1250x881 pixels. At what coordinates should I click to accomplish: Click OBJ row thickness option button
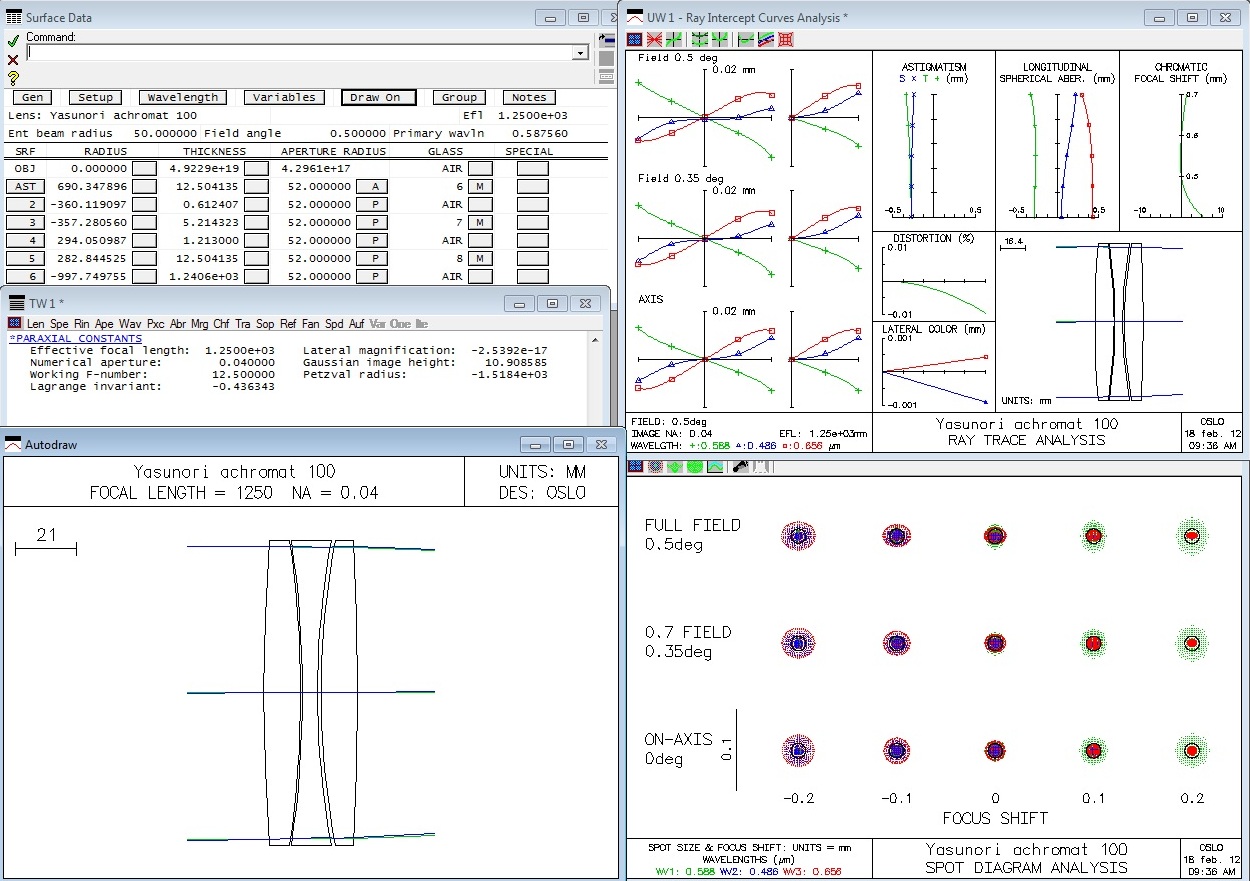click(257, 169)
